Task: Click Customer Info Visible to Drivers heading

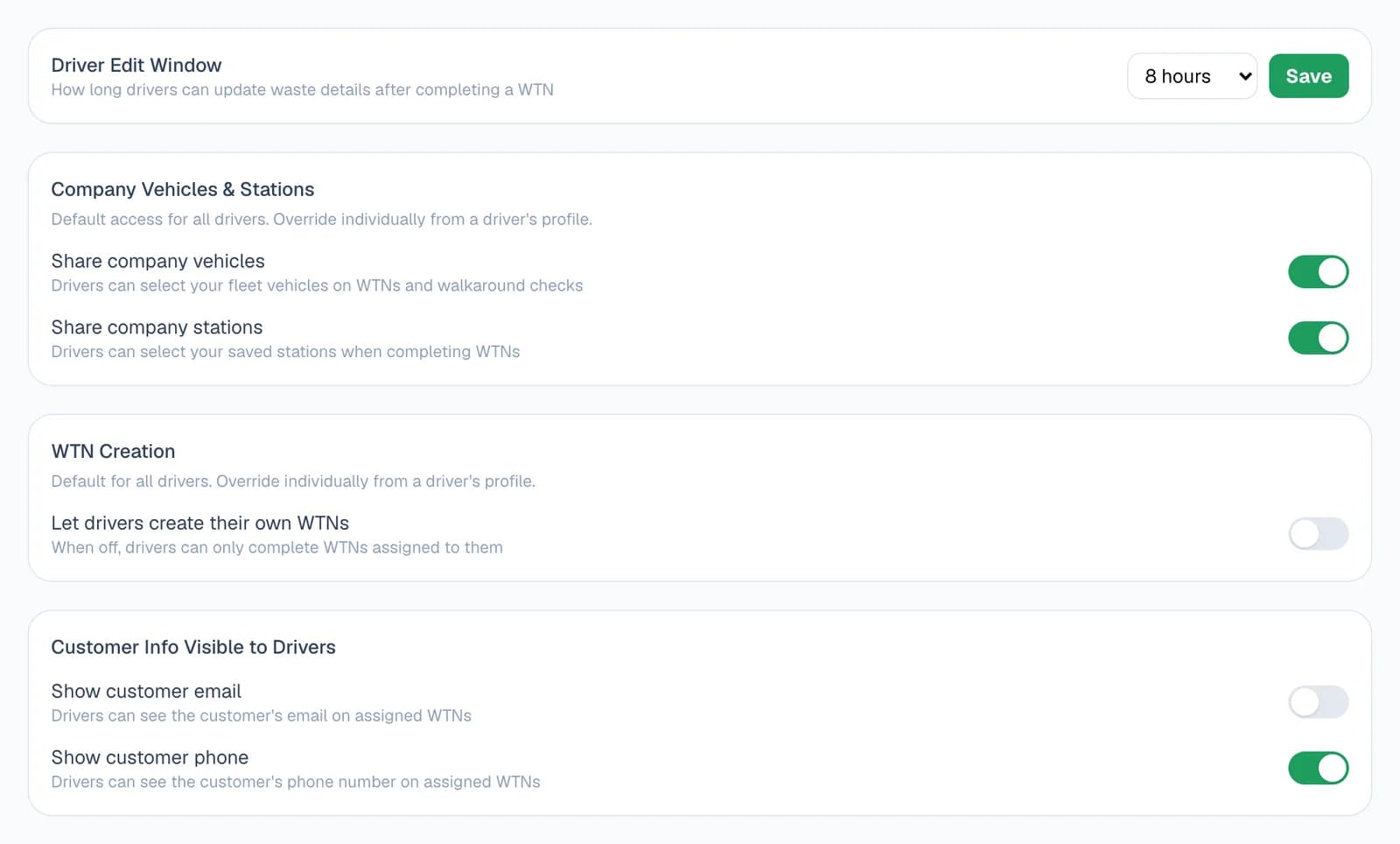Action: (x=193, y=647)
